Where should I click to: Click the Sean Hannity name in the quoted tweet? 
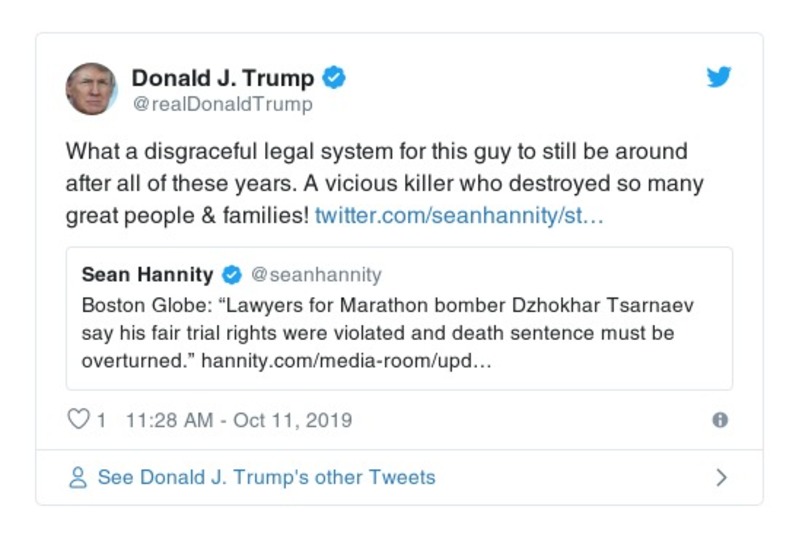(x=147, y=274)
